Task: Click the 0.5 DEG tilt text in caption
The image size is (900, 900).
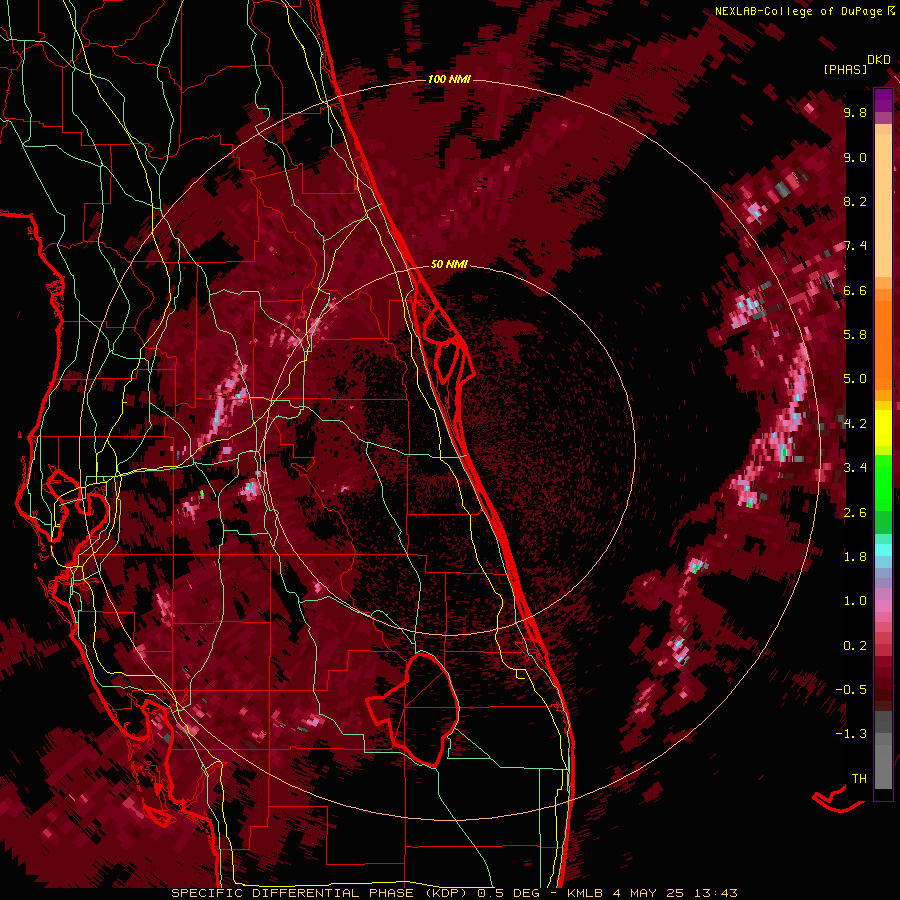Action: pos(509,893)
